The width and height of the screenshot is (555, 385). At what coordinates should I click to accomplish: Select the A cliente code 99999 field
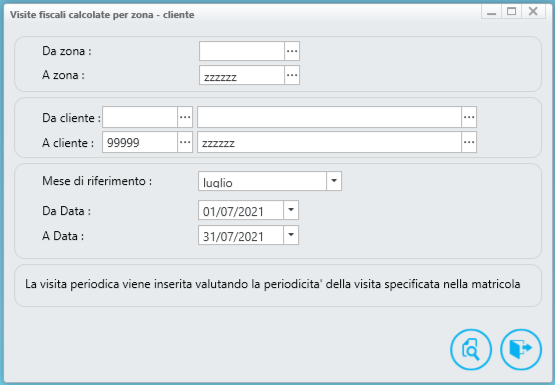140,142
